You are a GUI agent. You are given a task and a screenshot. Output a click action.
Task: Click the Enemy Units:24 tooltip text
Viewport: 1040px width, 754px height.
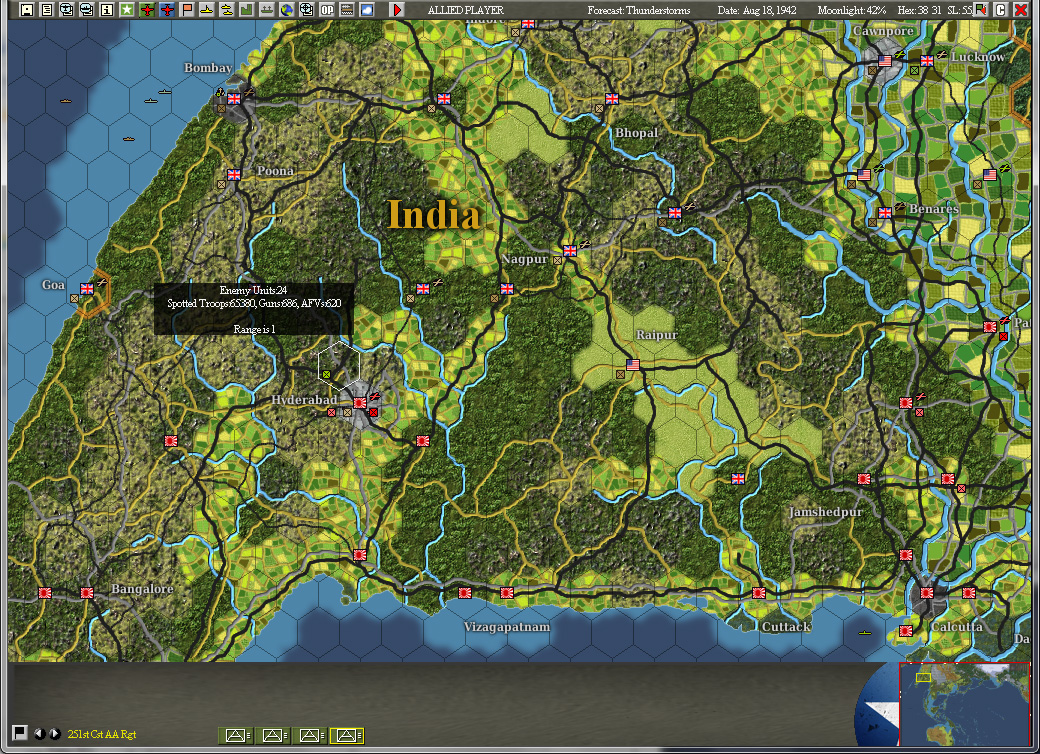(x=253, y=290)
